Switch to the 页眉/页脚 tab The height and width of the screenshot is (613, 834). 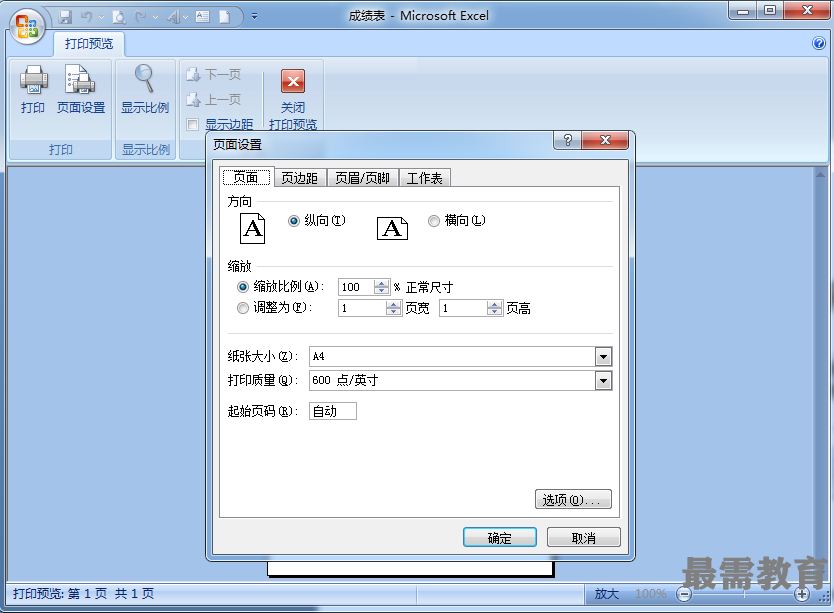[362, 178]
